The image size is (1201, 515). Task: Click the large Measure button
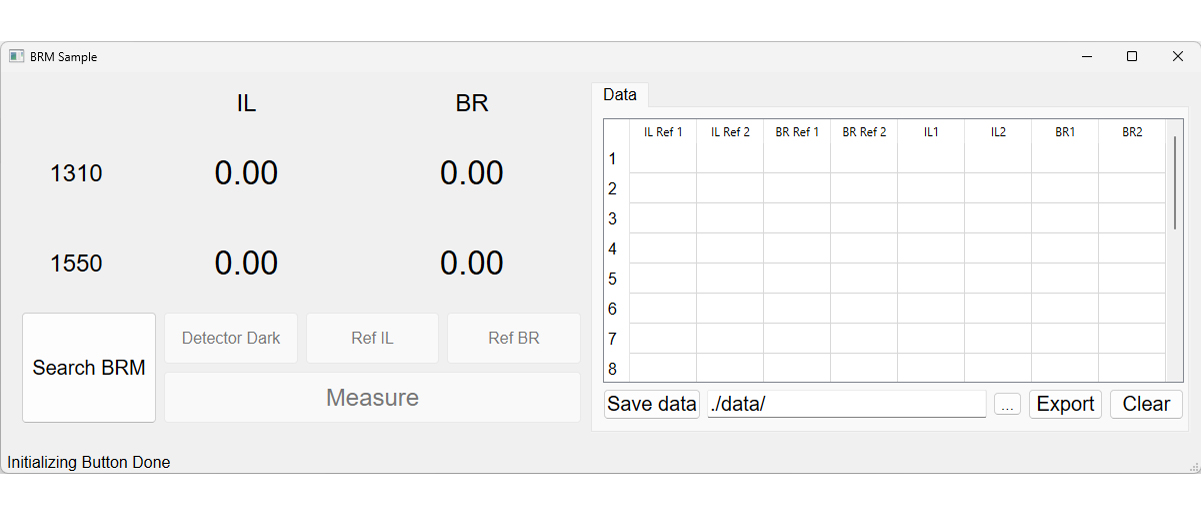pyautogui.click(x=372, y=398)
